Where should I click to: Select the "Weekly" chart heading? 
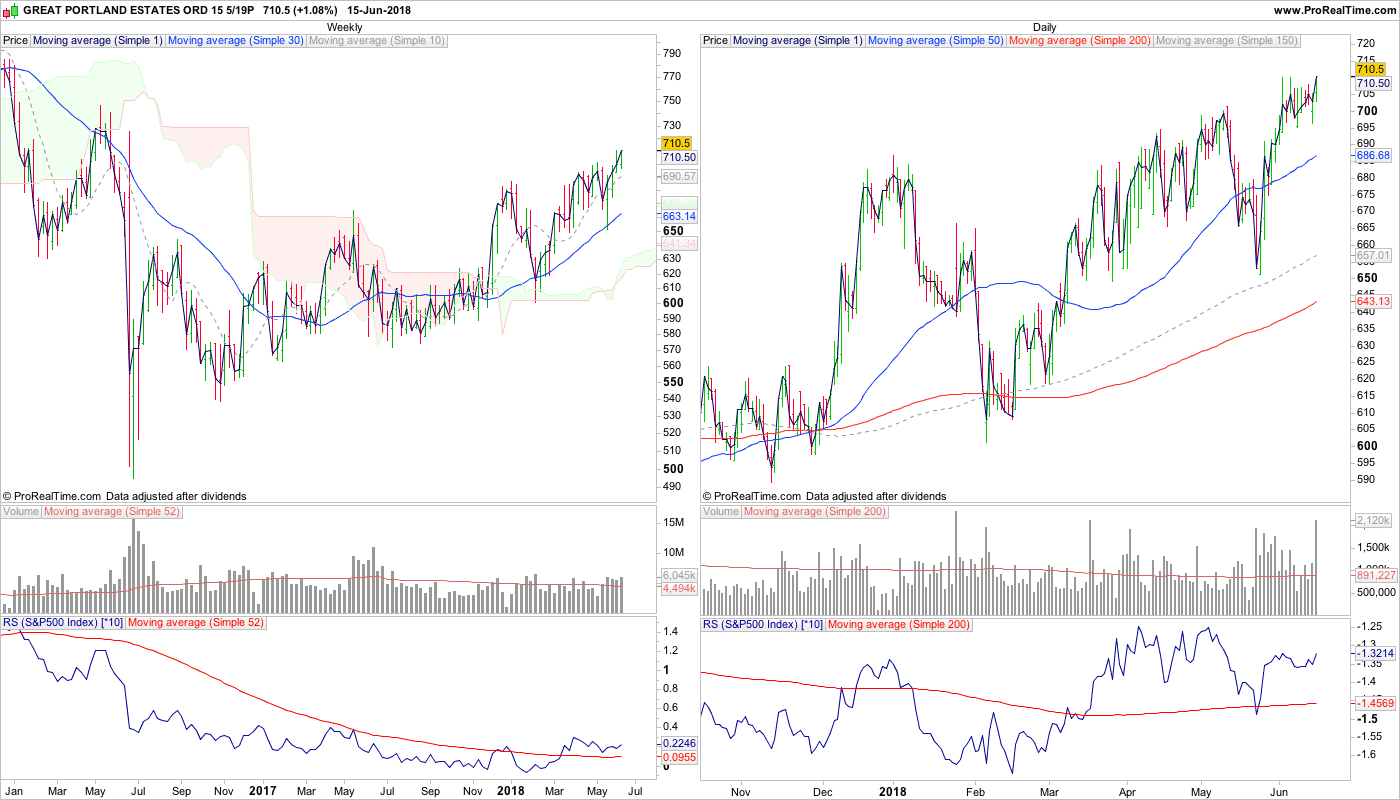345,27
